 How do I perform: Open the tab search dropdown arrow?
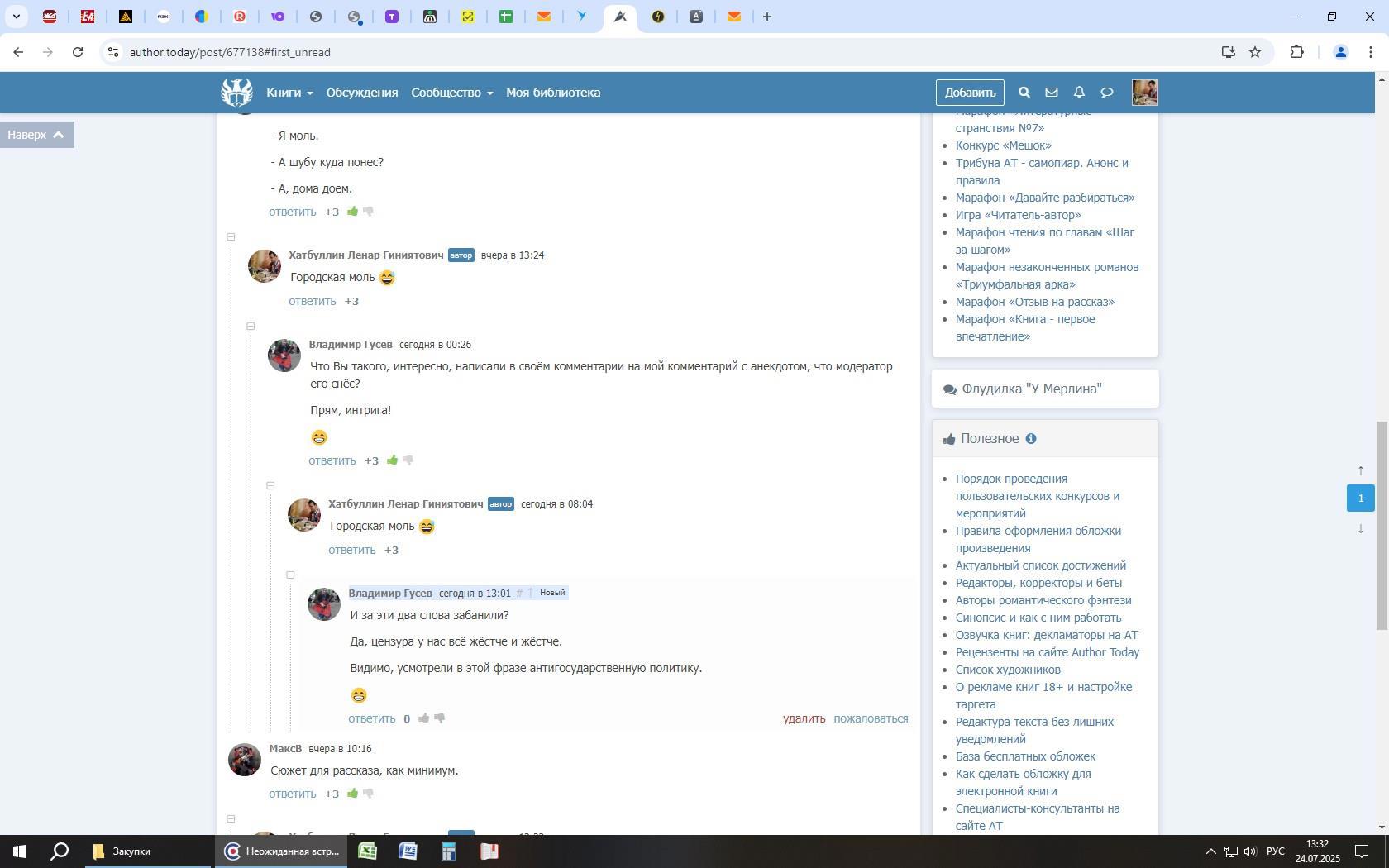point(16,17)
